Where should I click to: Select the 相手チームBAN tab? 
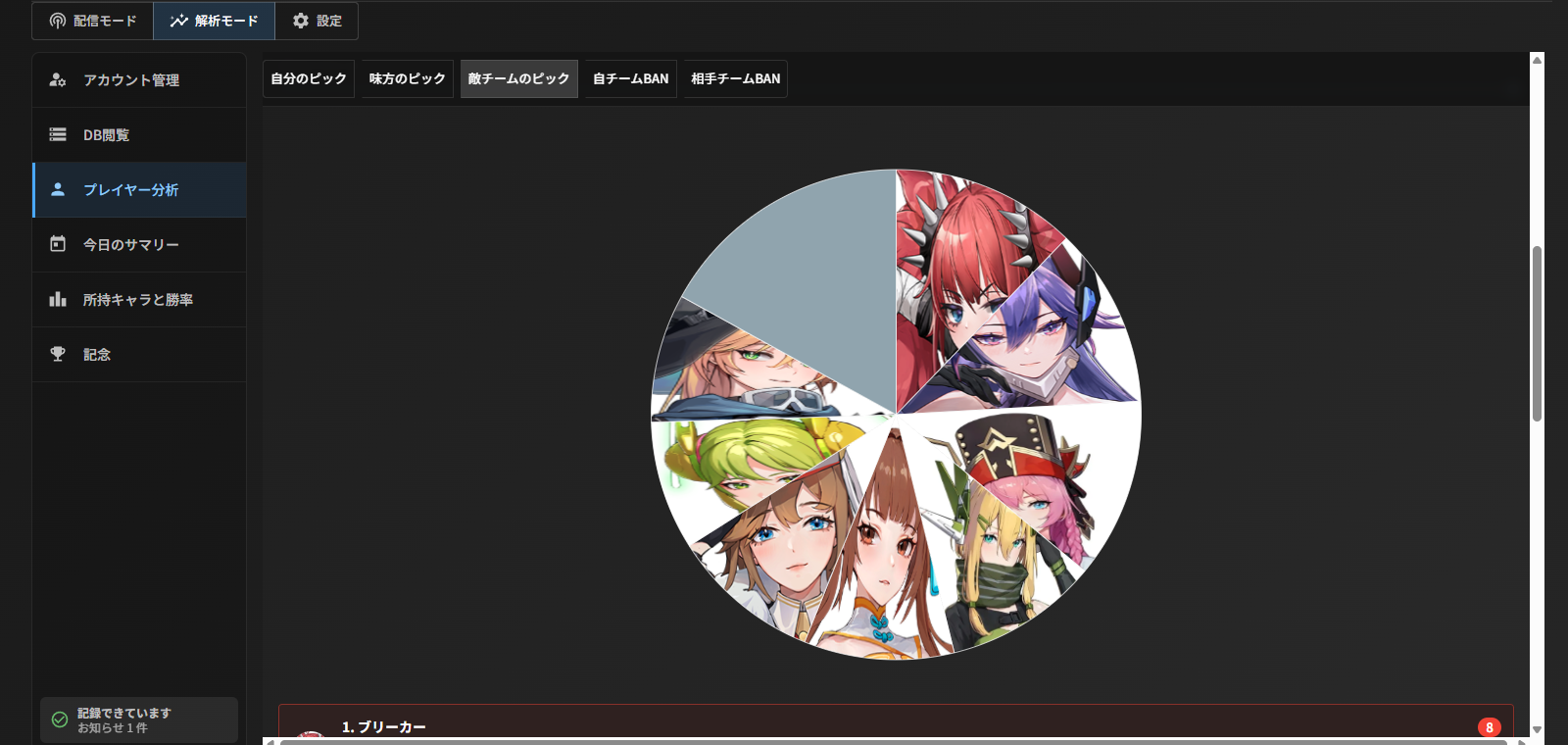736,78
